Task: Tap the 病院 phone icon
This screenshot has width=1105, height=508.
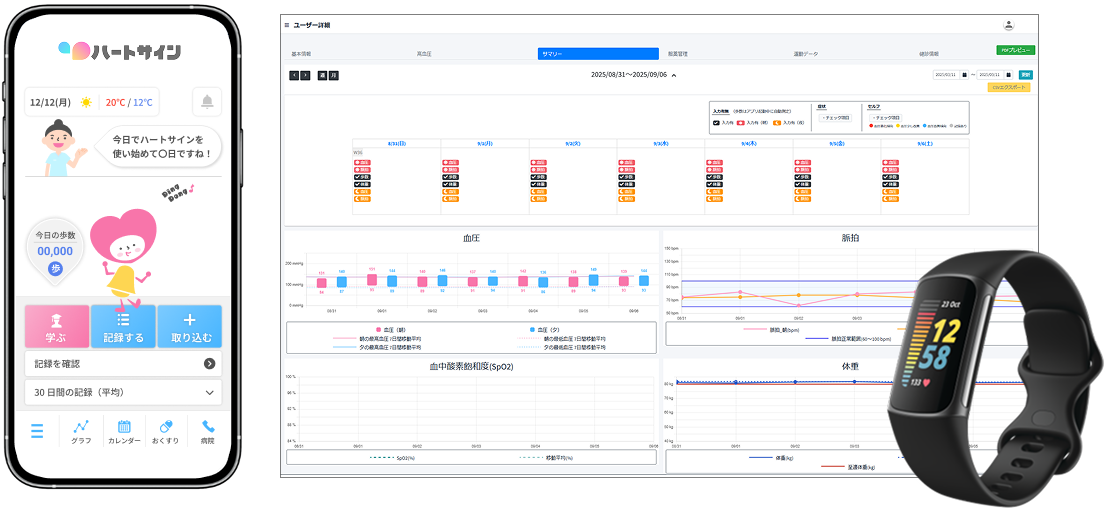Action: coord(208,432)
